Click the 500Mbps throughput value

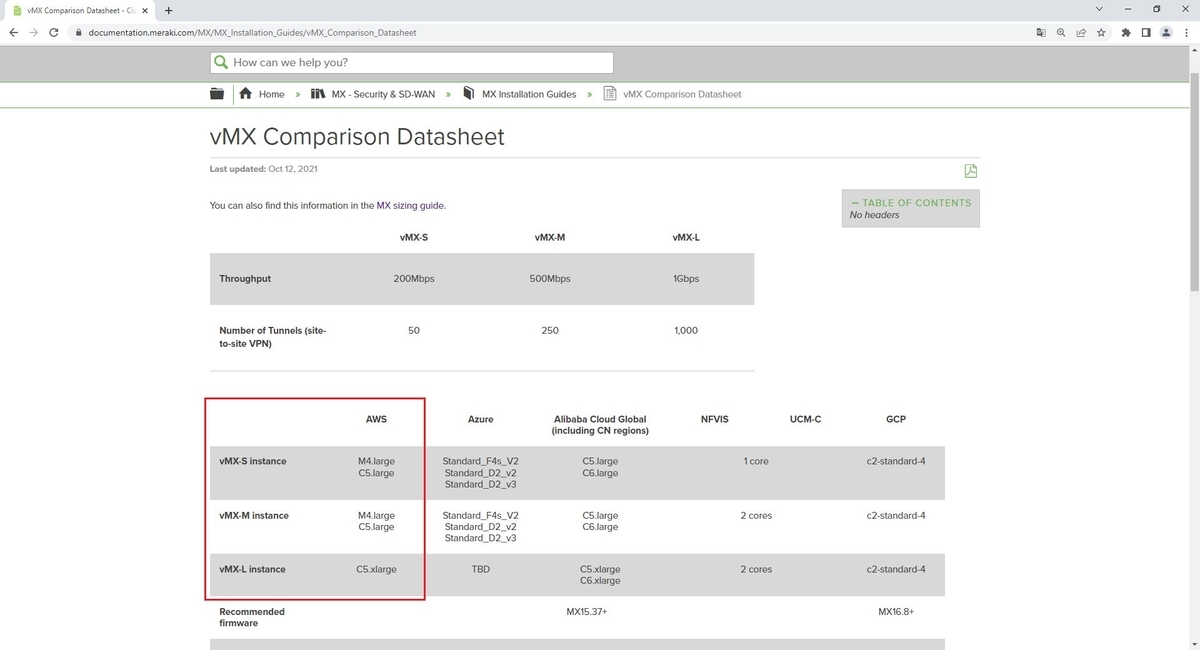point(550,279)
